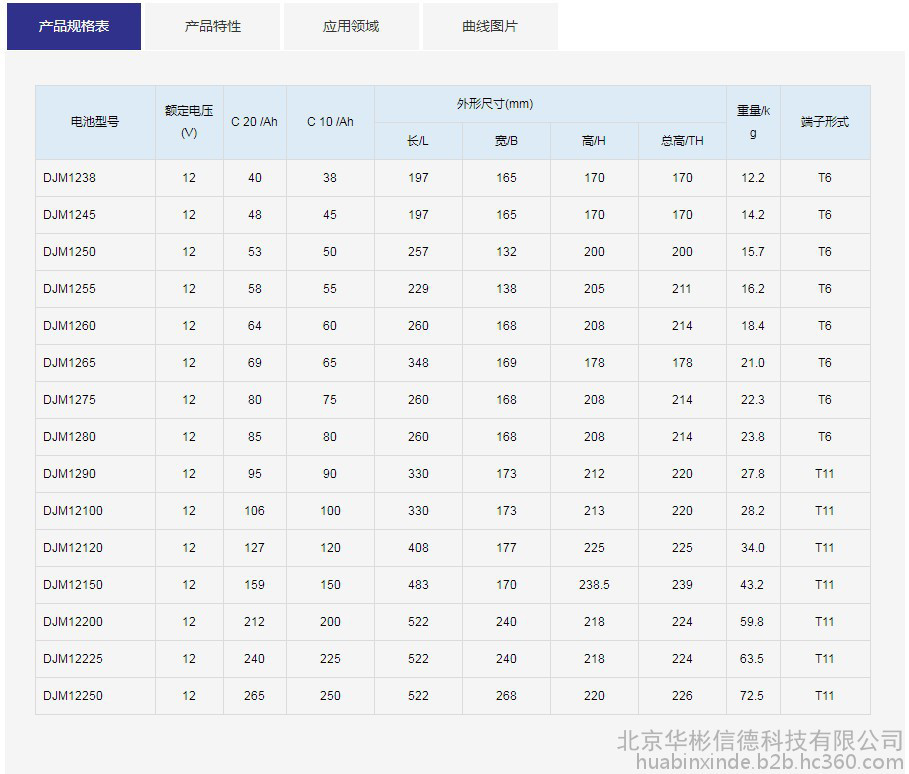Click the 高/H subheader
909x774 pixels.
point(594,141)
